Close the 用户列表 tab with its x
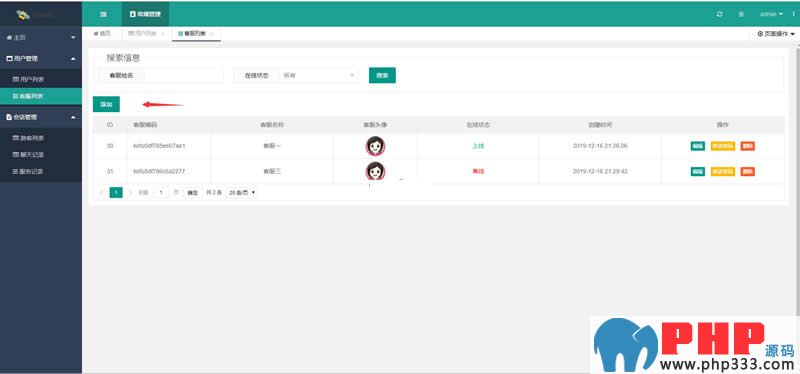 pyautogui.click(x=162, y=34)
